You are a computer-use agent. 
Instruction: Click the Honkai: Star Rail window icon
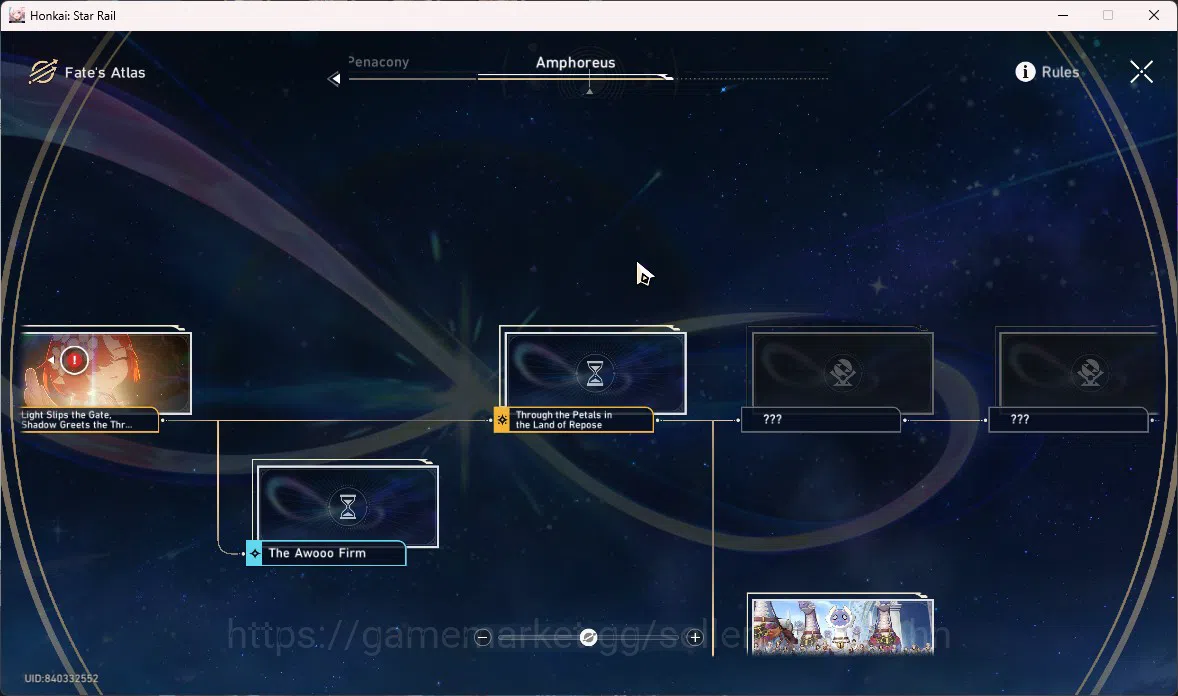click(x=17, y=15)
